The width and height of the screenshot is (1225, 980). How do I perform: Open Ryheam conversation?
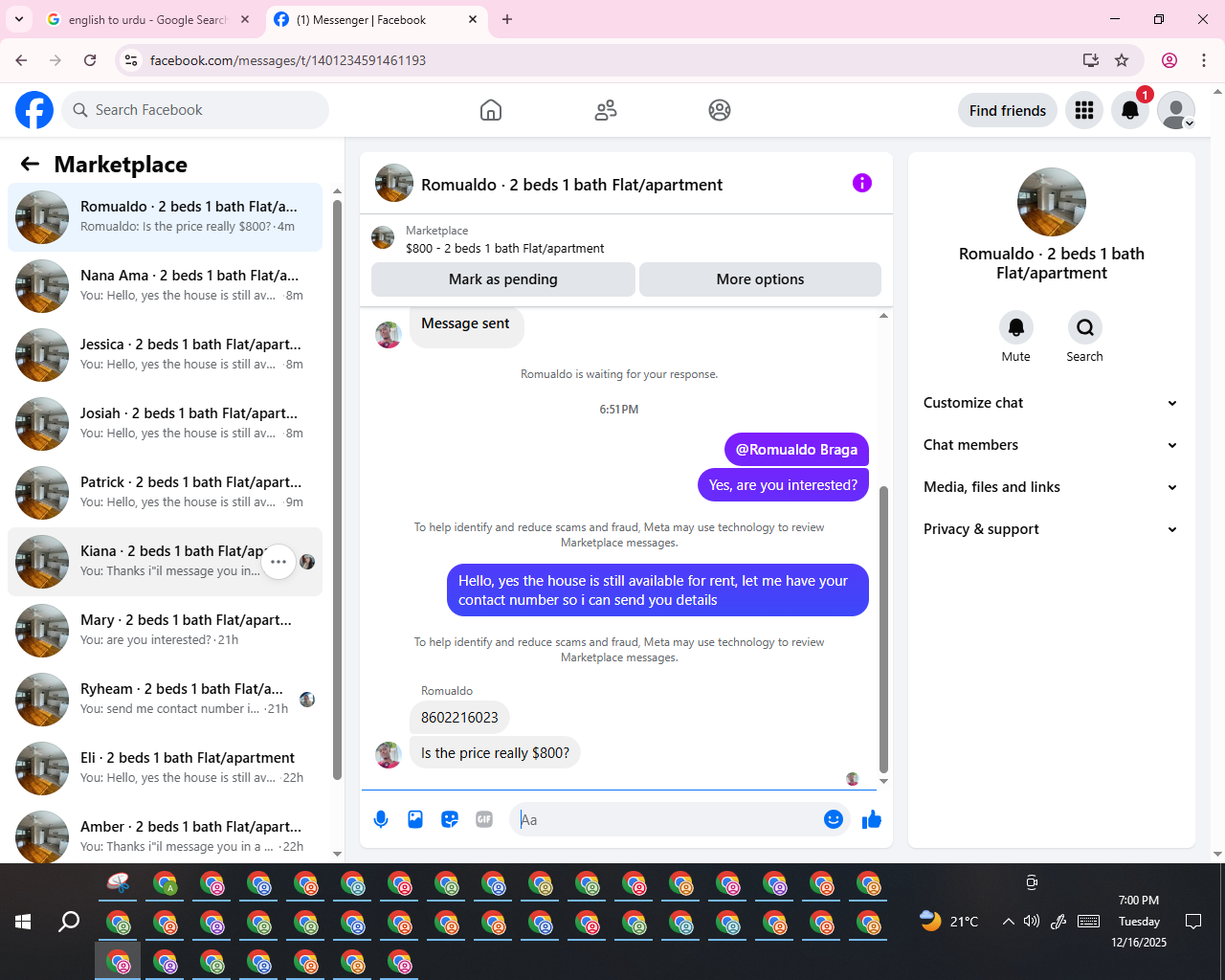(x=165, y=700)
